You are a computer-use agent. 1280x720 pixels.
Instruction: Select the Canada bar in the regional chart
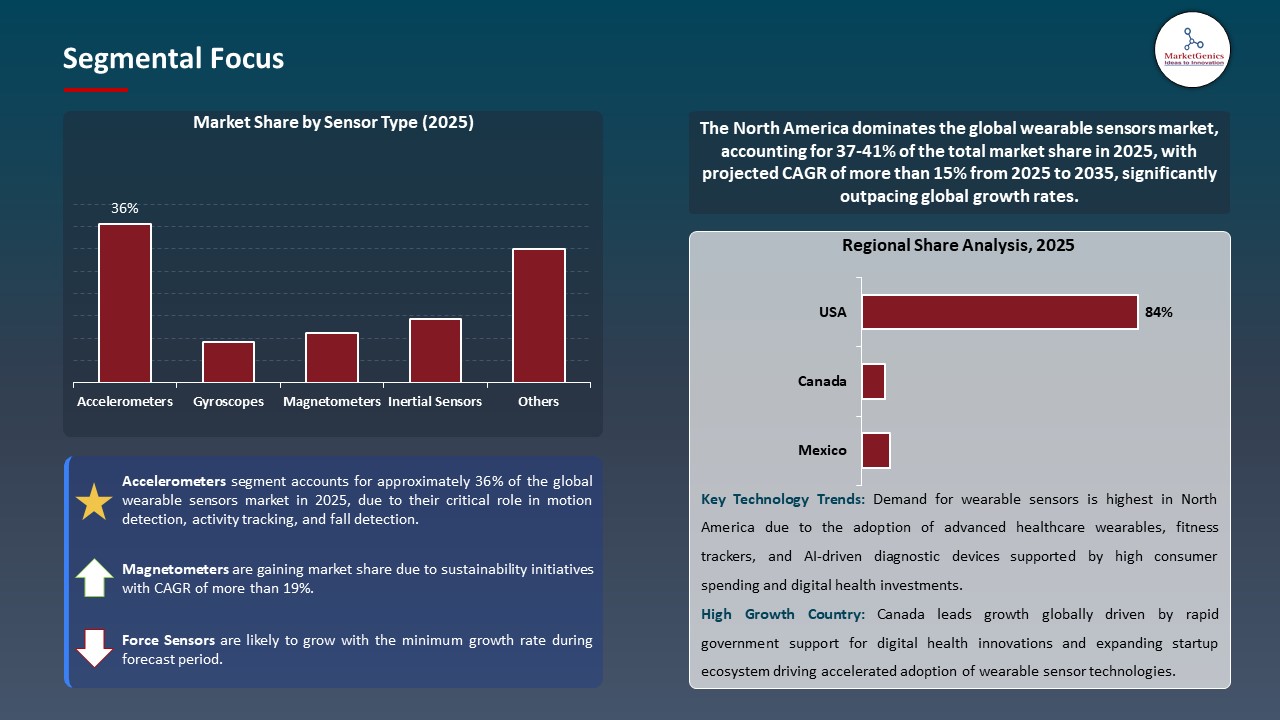[x=874, y=381]
